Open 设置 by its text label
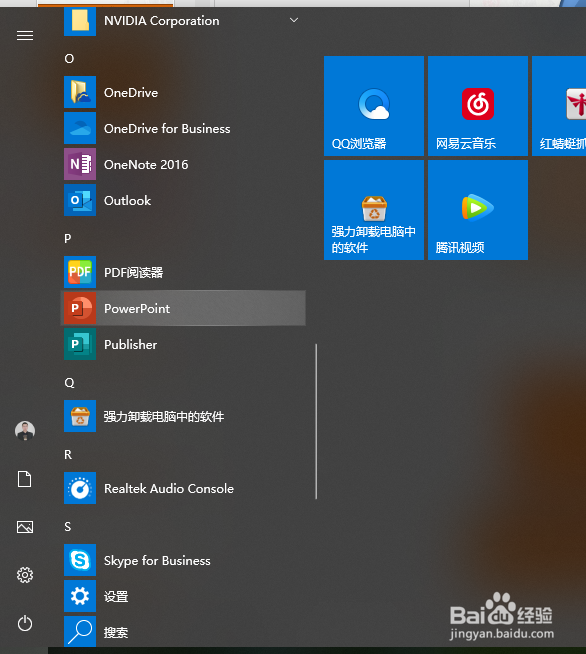 [116, 596]
